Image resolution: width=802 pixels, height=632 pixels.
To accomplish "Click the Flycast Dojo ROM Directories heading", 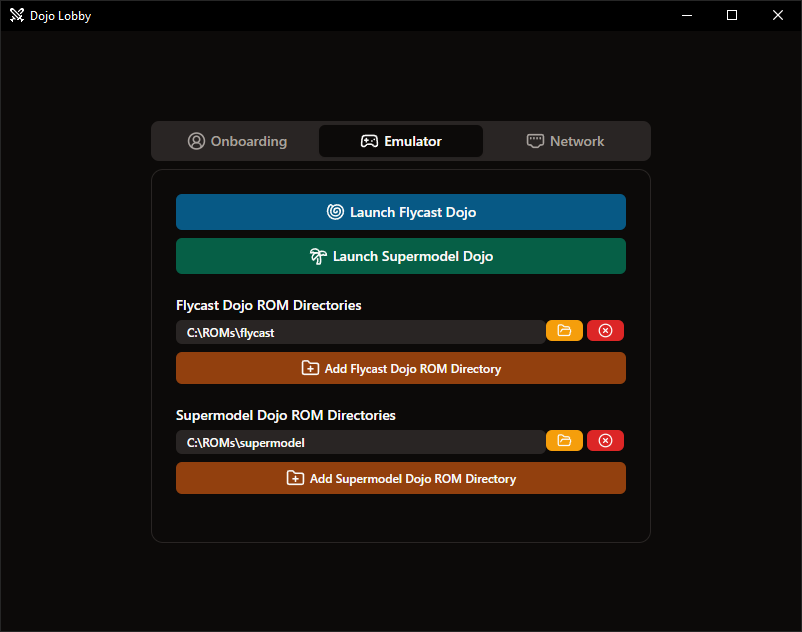I will [x=269, y=305].
